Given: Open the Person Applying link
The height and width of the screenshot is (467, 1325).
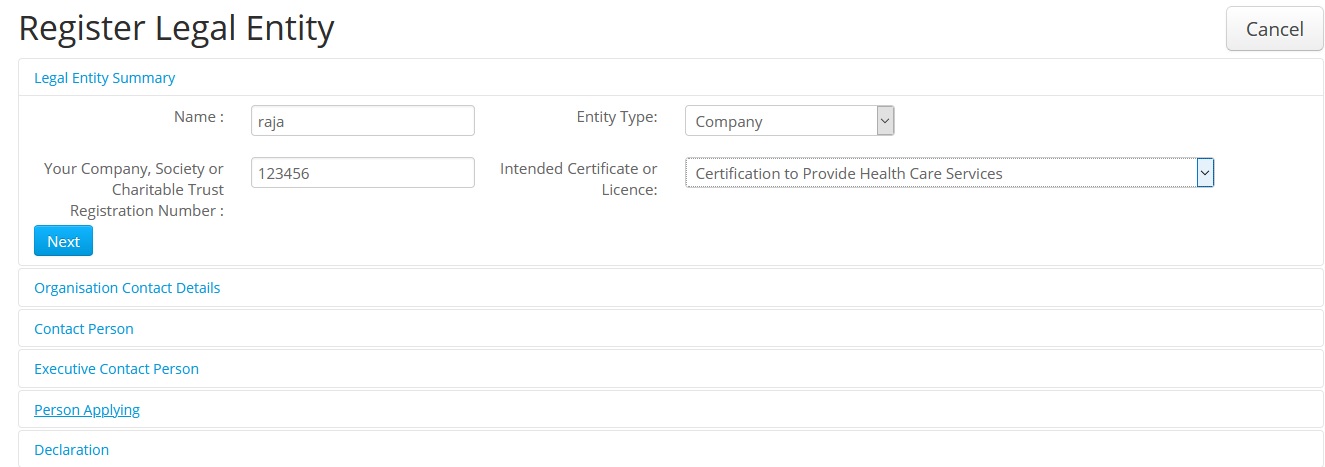Looking at the screenshot, I should point(87,410).
